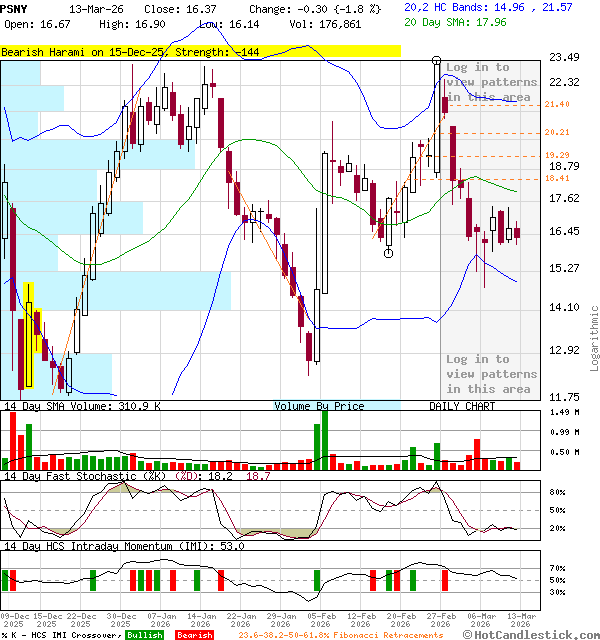Click the 21.40 orange Fibonacci price label

557,105
